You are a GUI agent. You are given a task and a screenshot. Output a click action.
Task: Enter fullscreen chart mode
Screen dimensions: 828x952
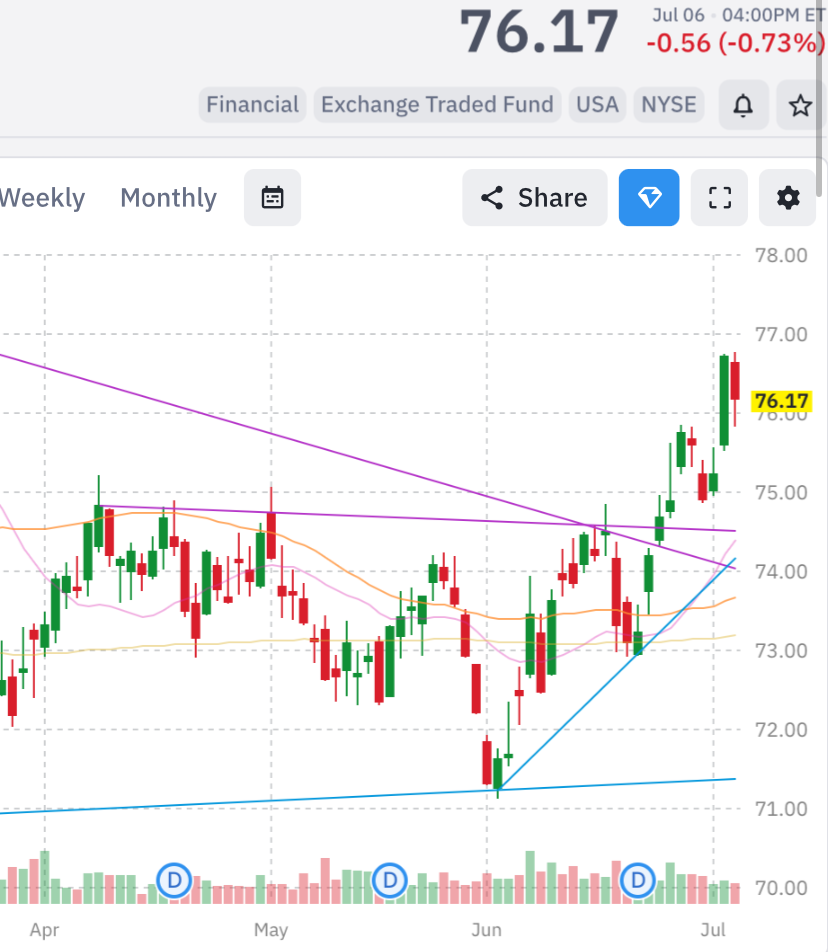tap(719, 198)
